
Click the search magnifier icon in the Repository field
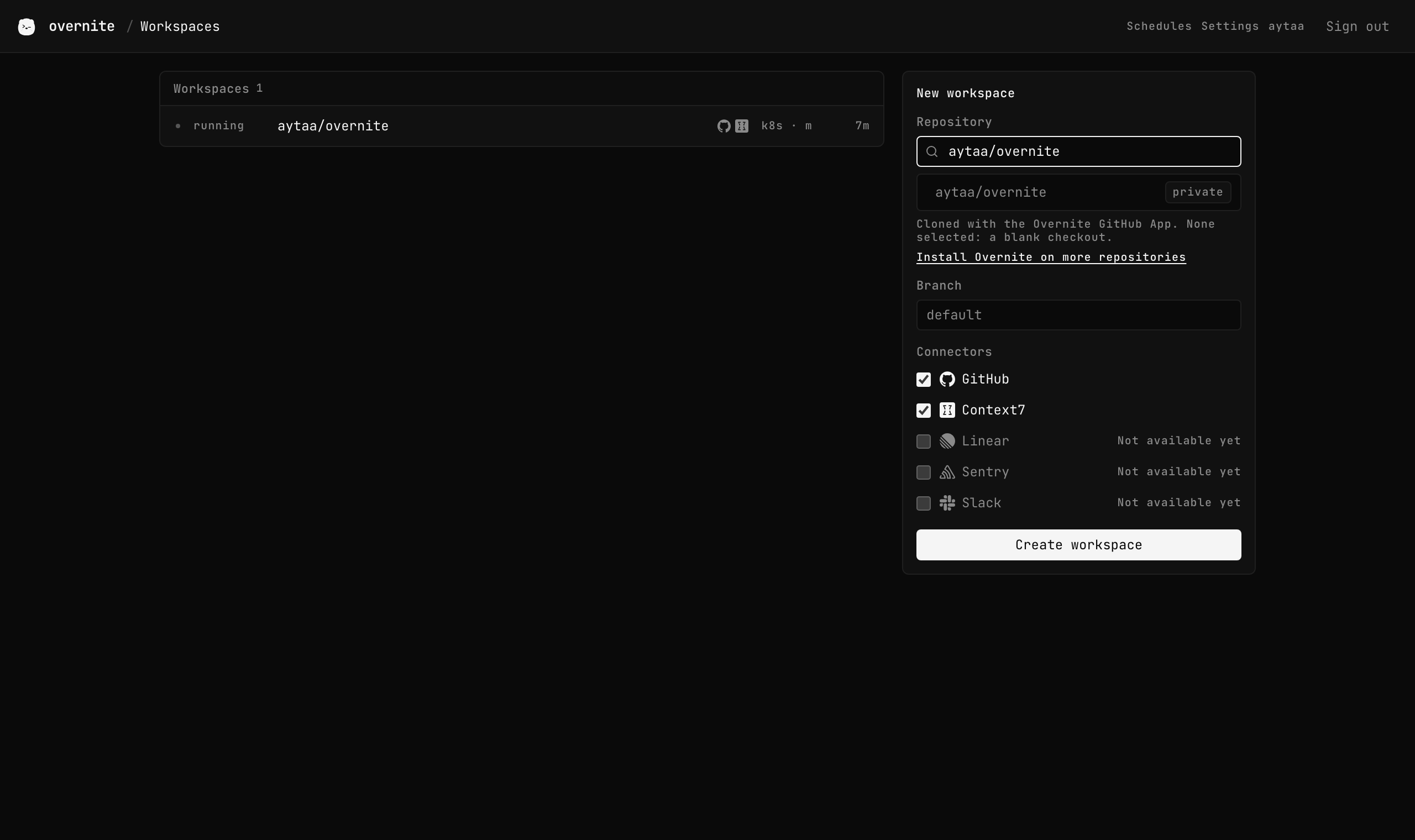click(x=932, y=152)
